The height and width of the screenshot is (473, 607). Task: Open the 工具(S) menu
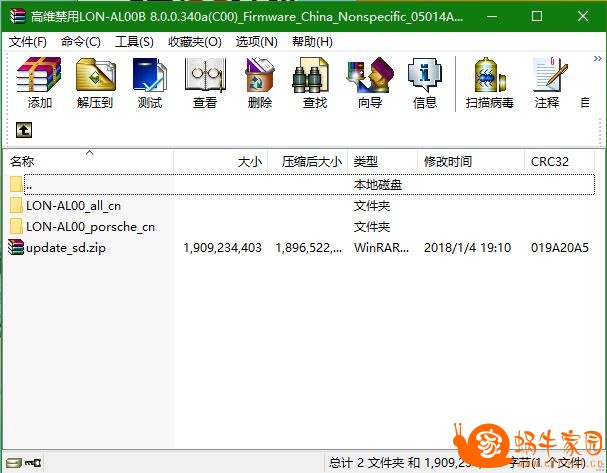point(134,41)
